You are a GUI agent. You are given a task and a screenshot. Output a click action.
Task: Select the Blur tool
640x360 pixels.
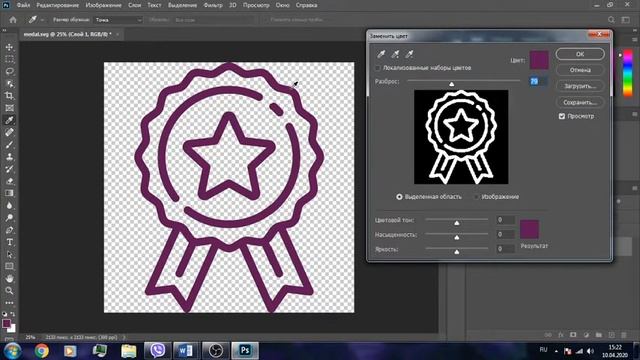[9, 206]
